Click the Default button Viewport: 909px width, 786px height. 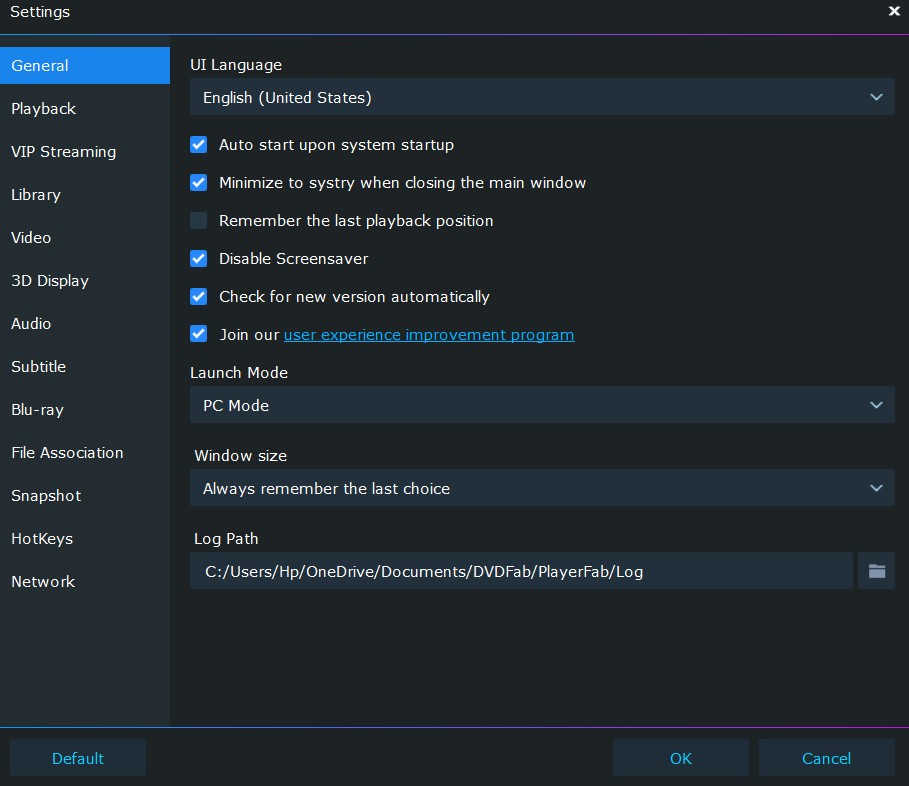point(78,758)
